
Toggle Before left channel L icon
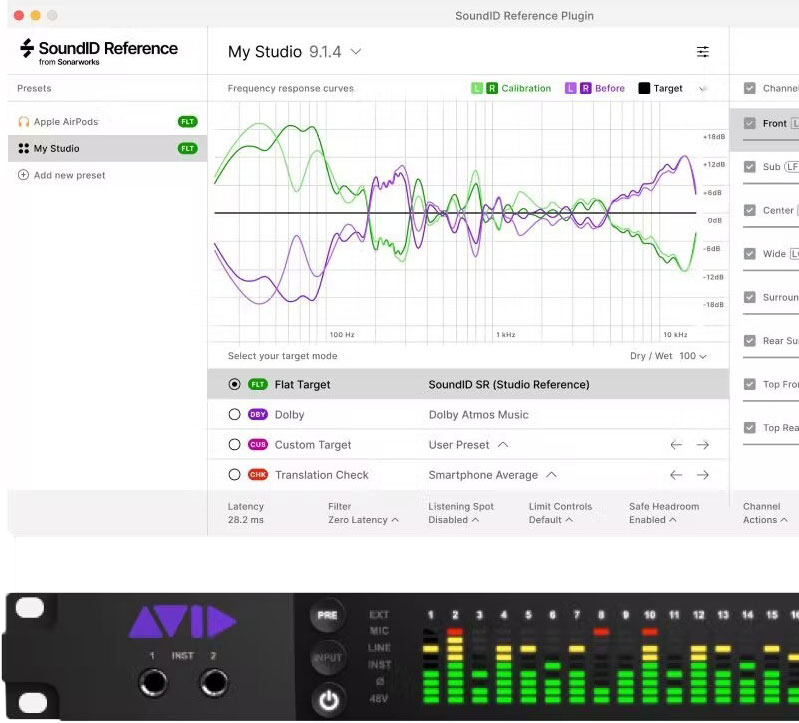570,88
